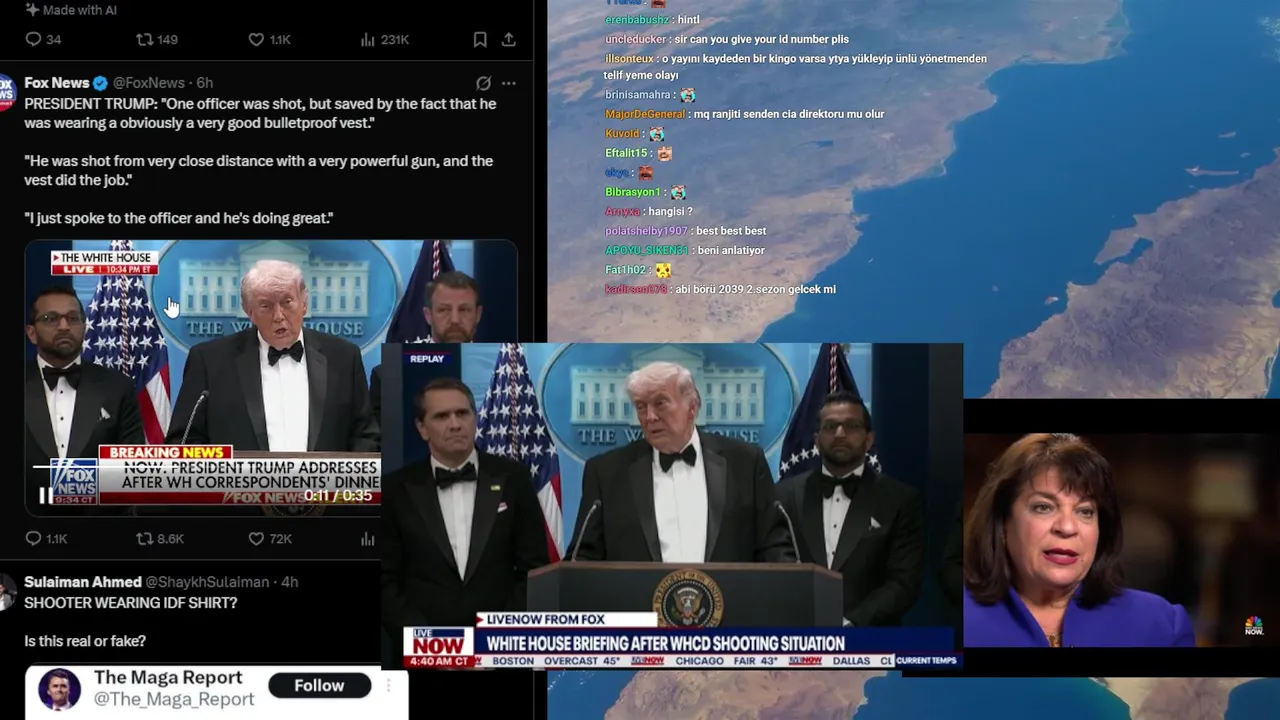Click chat username erenbabushz
The width and height of the screenshot is (1280, 720).
[x=637, y=20]
